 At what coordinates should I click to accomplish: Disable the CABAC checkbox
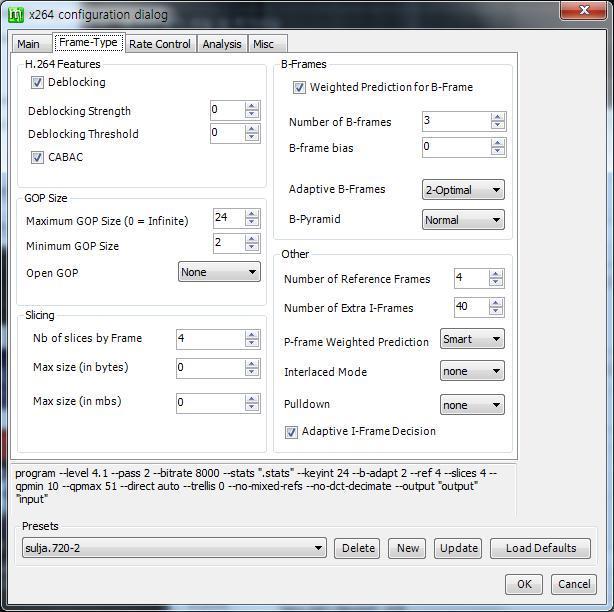point(37,157)
